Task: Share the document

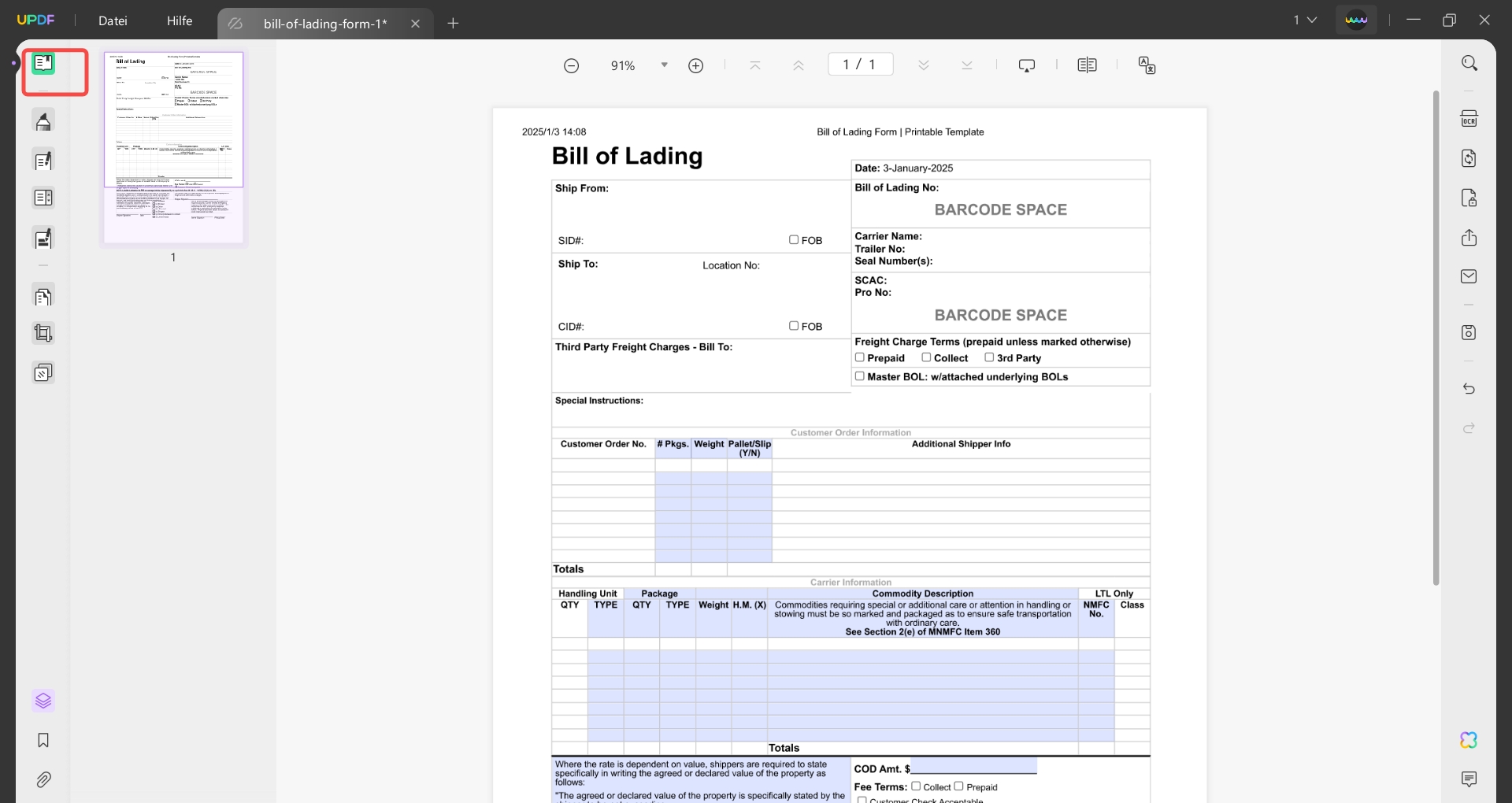Action: click(1469, 238)
